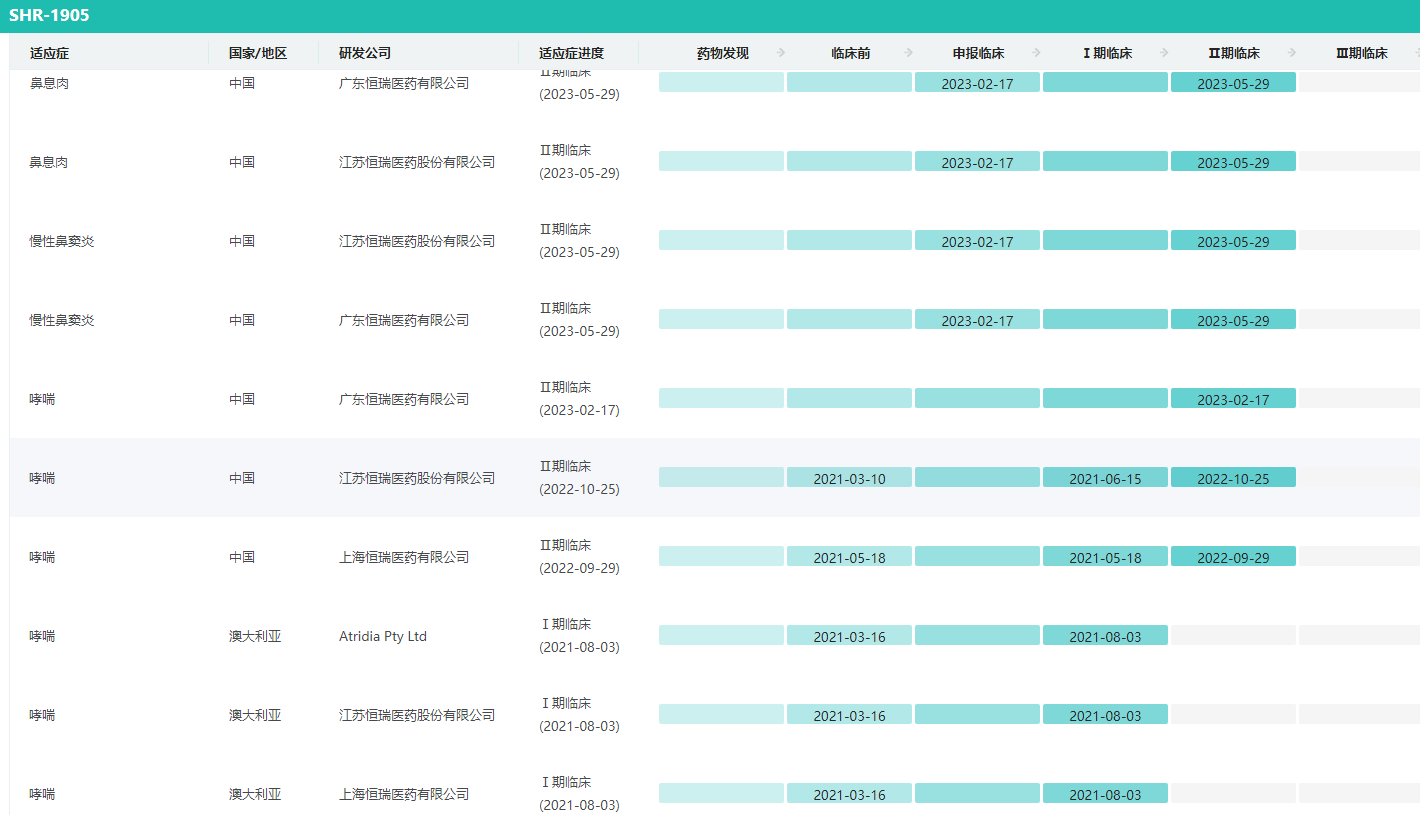Image resolution: width=1420 pixels, height=815 pixels.
Task: Select the 2022-09-29 Phase II progress cell
Action: click(x=1233, y=557)
